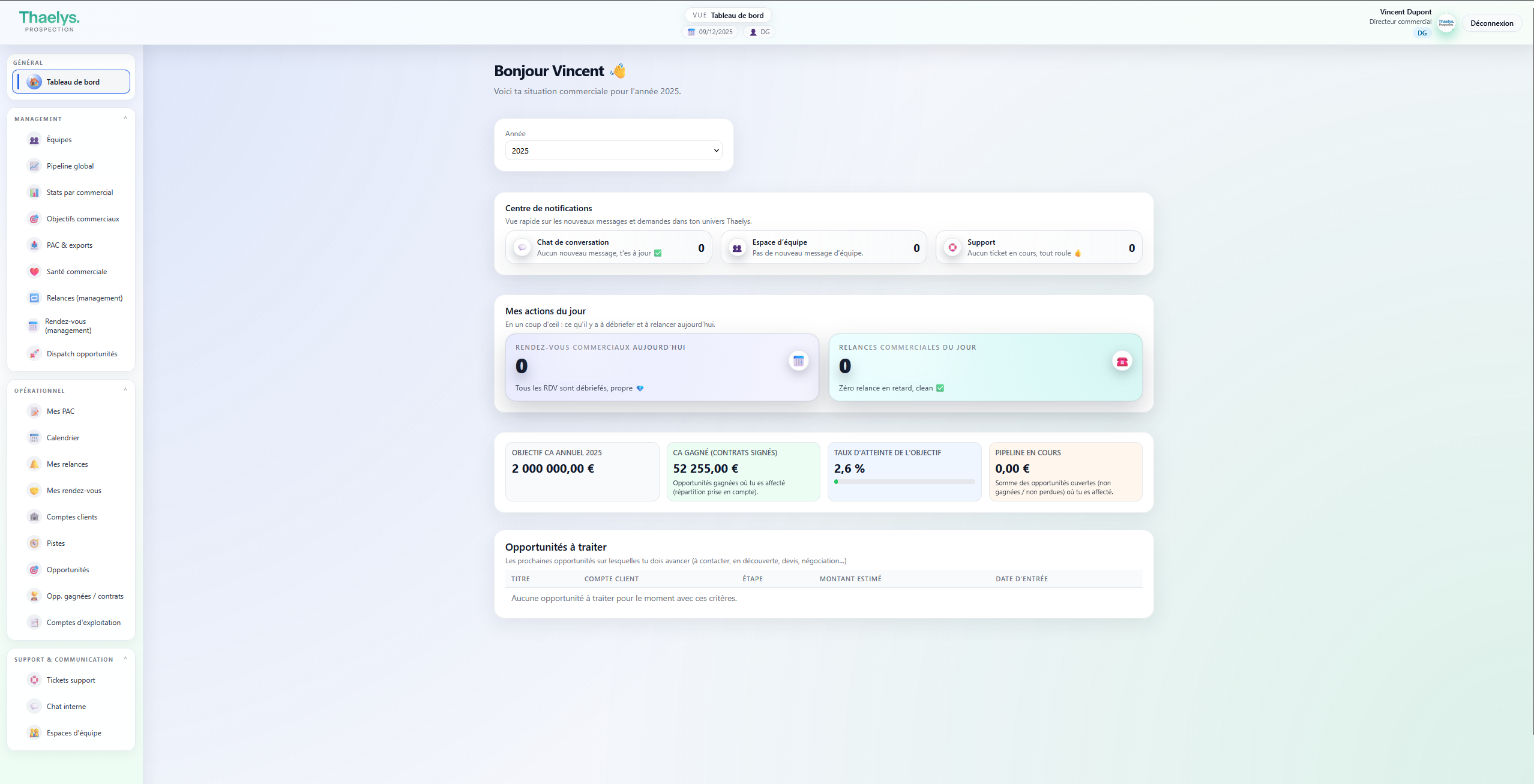This screenshot has height=784, width=1534.
Task: Click user avatar logo near Déconnexion
Action: point(1446,23)
